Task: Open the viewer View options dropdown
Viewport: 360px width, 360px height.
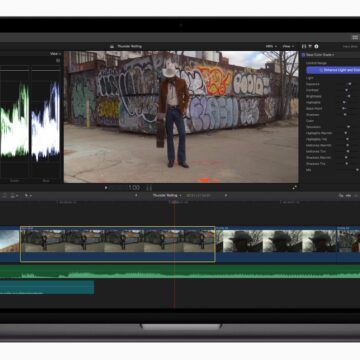Action: (x=288, y=46)
